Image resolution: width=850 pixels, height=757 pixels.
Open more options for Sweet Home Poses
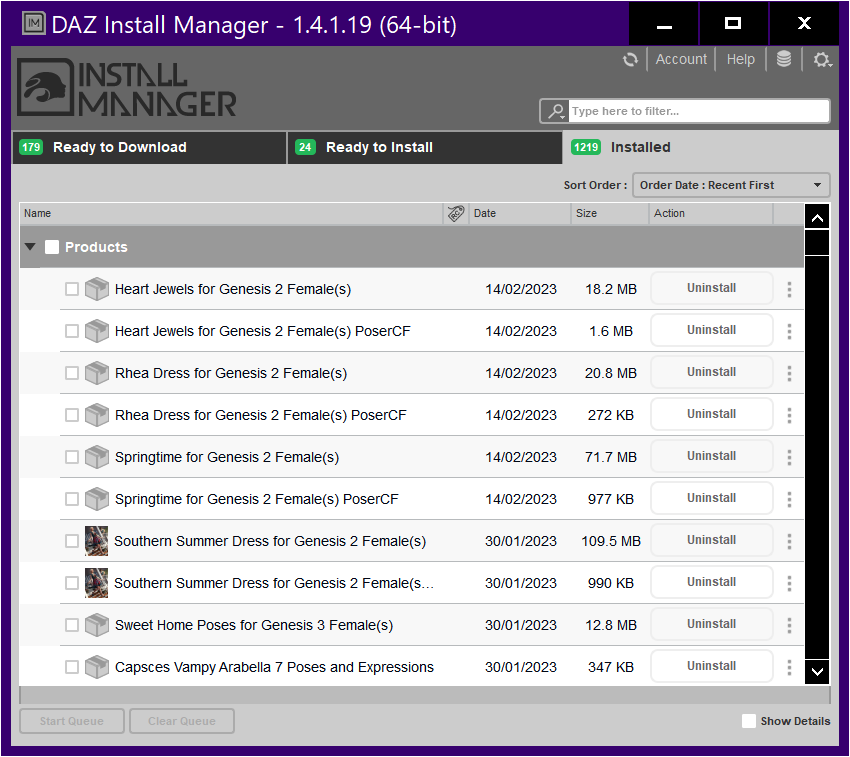pyautogui.click(x=789, y=625)
